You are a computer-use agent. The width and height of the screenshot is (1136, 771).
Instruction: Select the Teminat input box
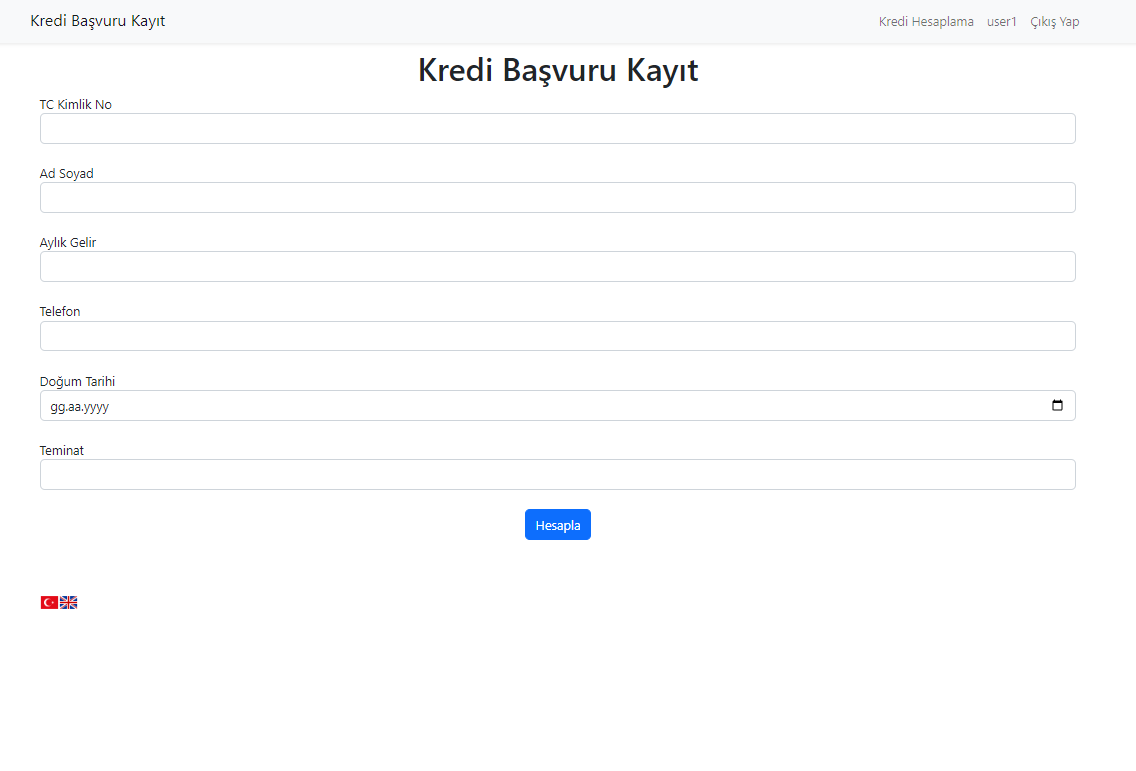coord(558,474)
